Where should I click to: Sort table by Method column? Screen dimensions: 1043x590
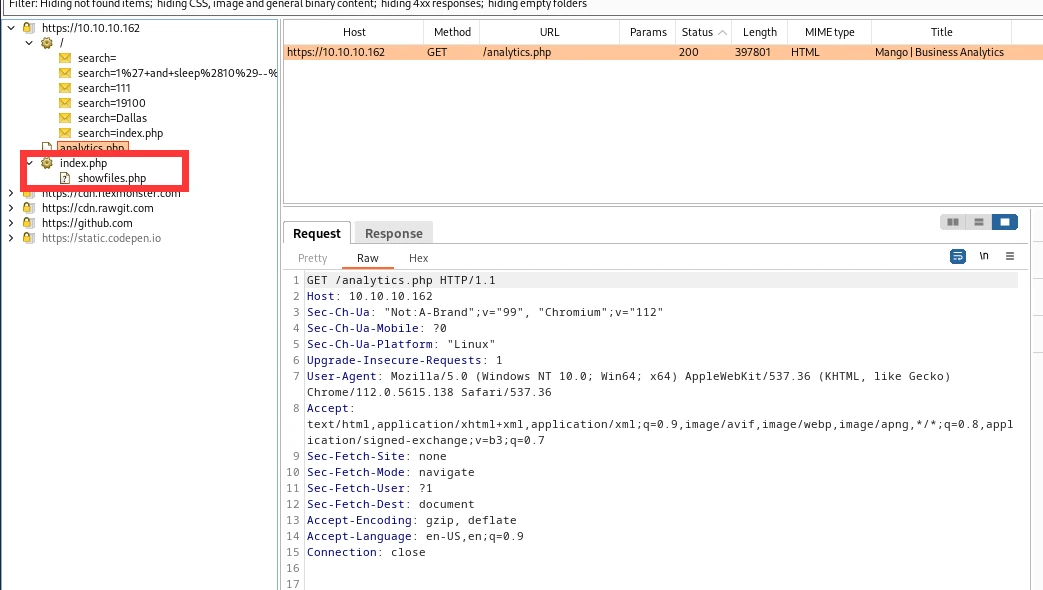pos(452,32)
